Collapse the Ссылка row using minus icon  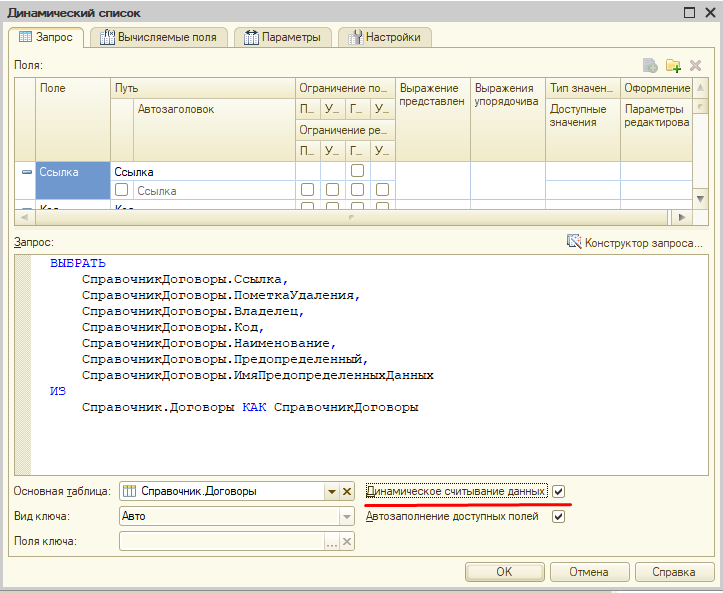point(26,173)
